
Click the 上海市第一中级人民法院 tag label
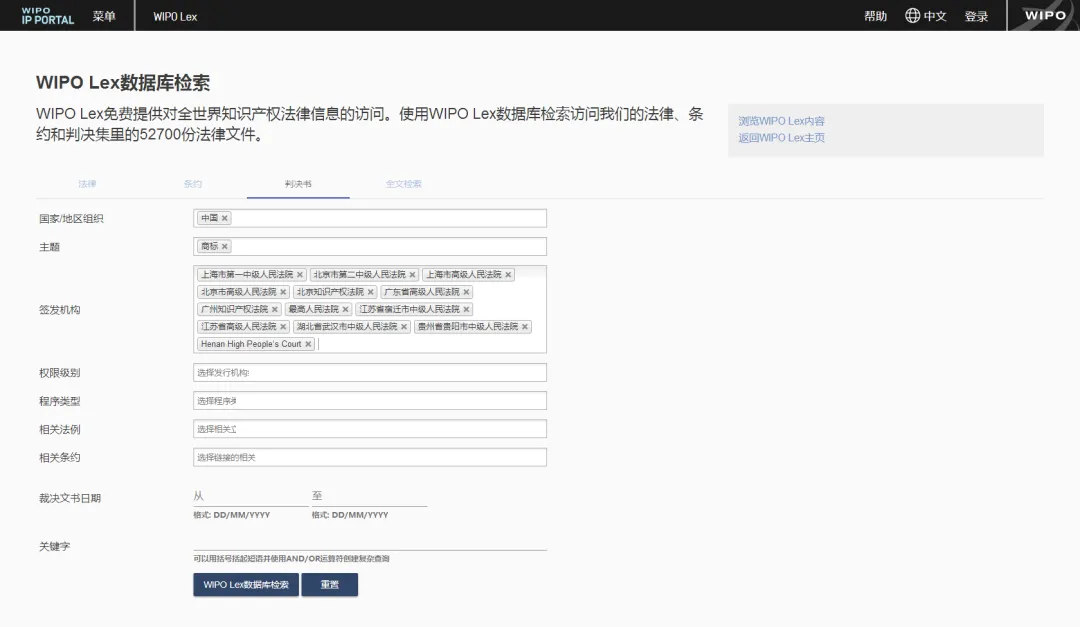(x=247, y=275)
